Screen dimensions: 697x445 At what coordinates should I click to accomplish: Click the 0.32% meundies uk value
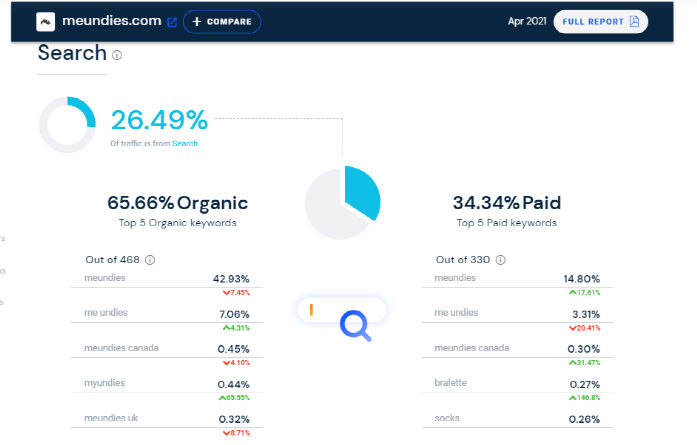pyautogui.click(x=234, y=419)
